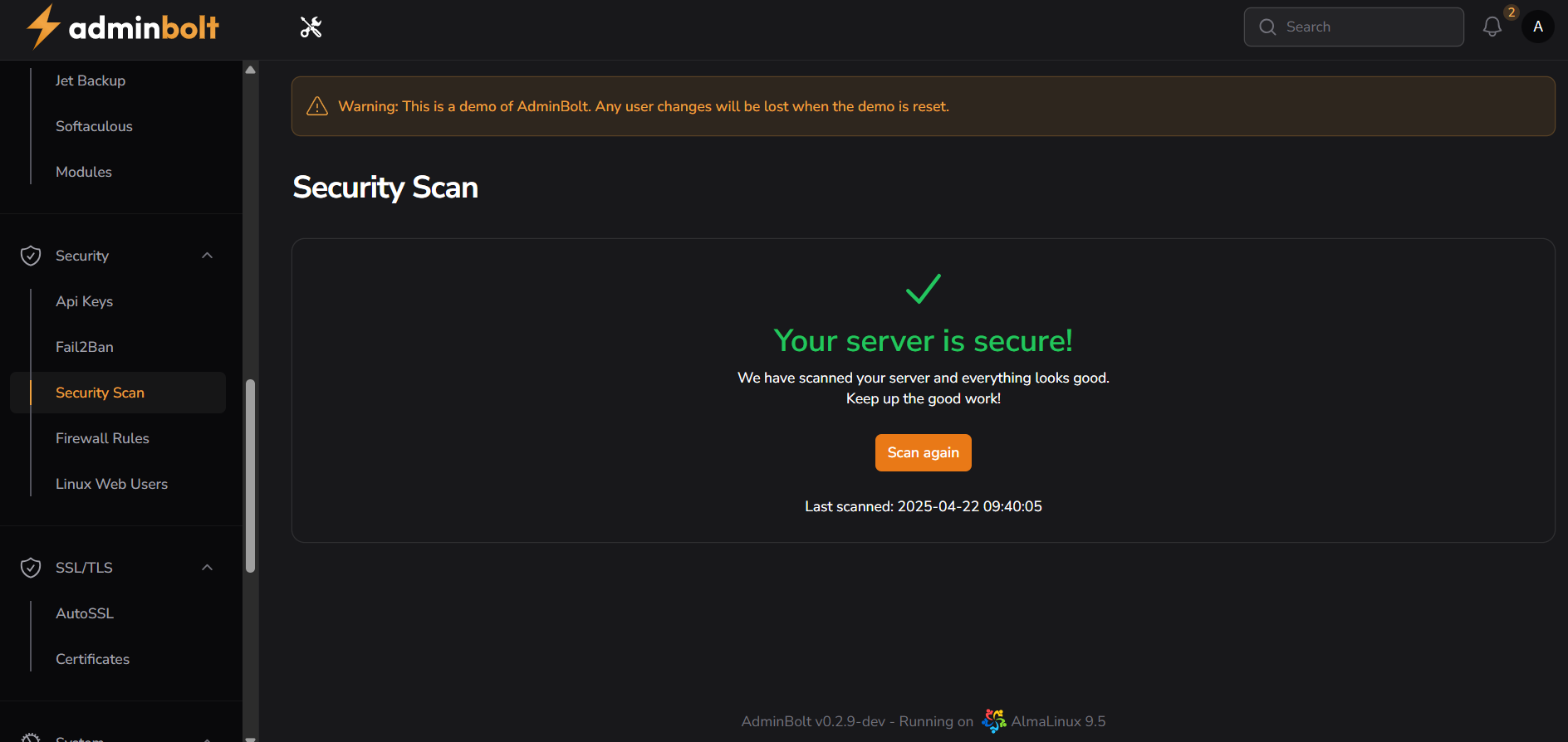
Task: Click the Security shield icon in sidebar
Action: point(31,256)
